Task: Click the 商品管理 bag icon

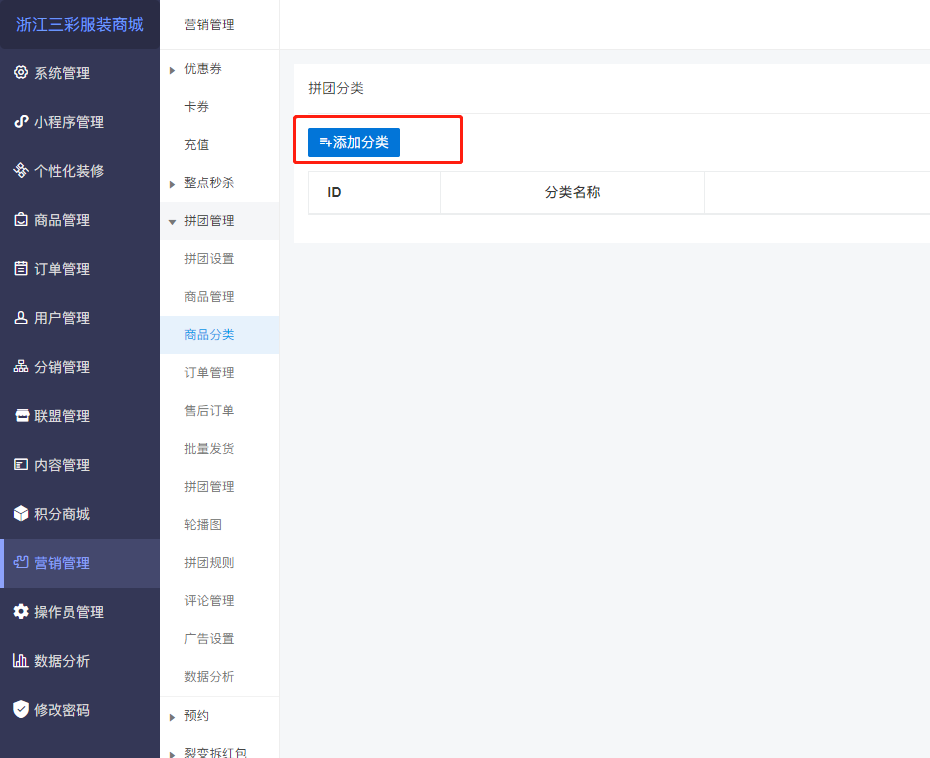Action: [21, 219]
